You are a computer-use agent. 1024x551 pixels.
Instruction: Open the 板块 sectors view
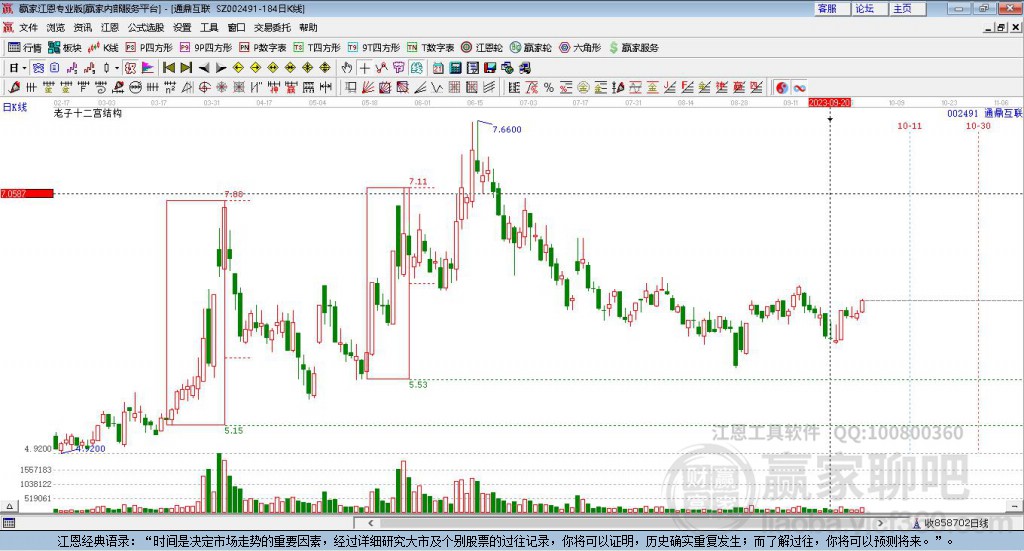point(64,48)
